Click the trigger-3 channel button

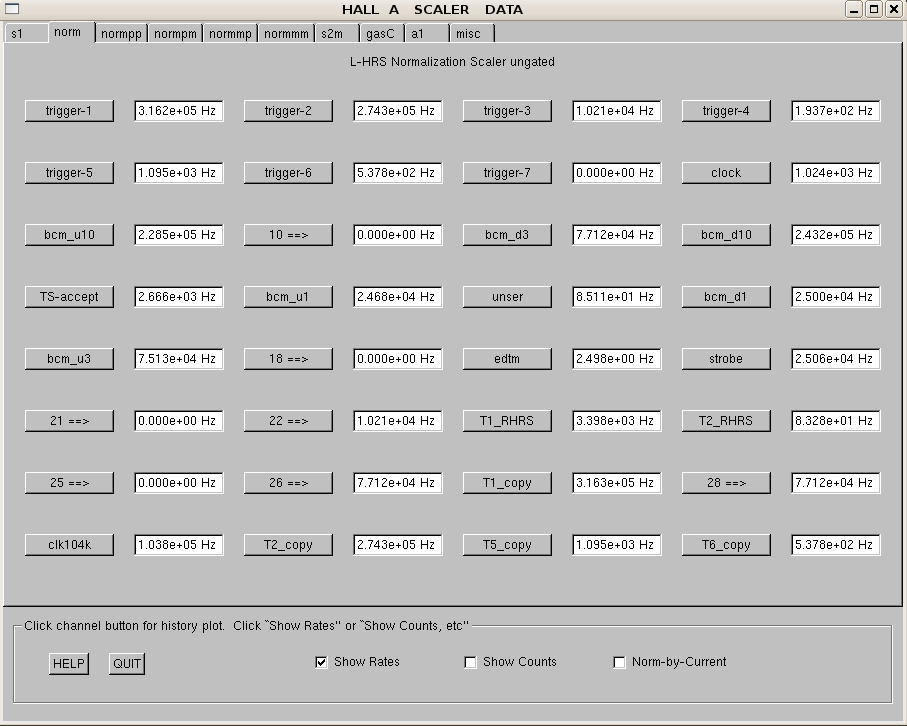coord(507,110)
